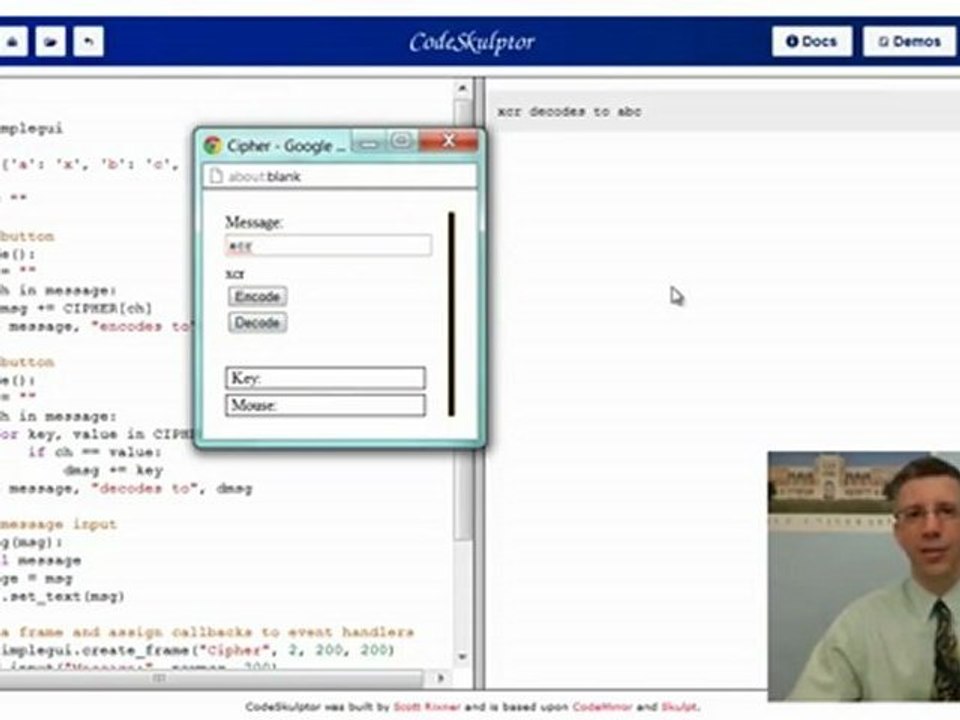
Task: Click the Key status box
Action: [325, 378]
